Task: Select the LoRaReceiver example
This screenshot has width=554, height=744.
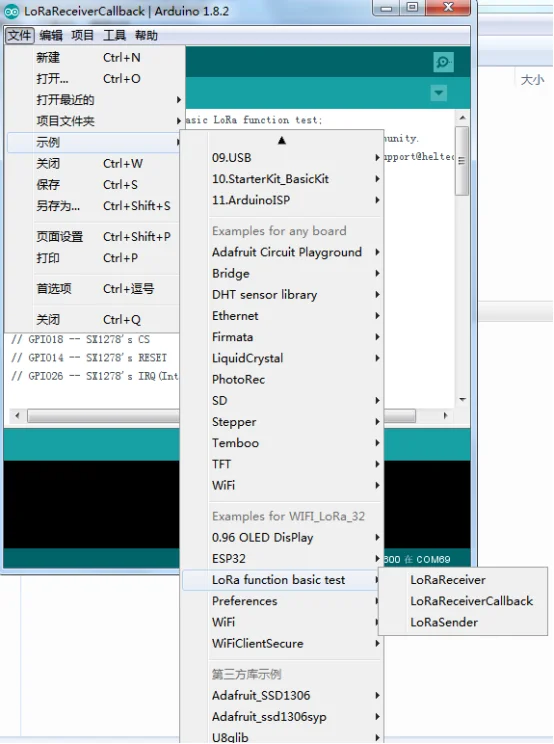Action: [463, 580]
